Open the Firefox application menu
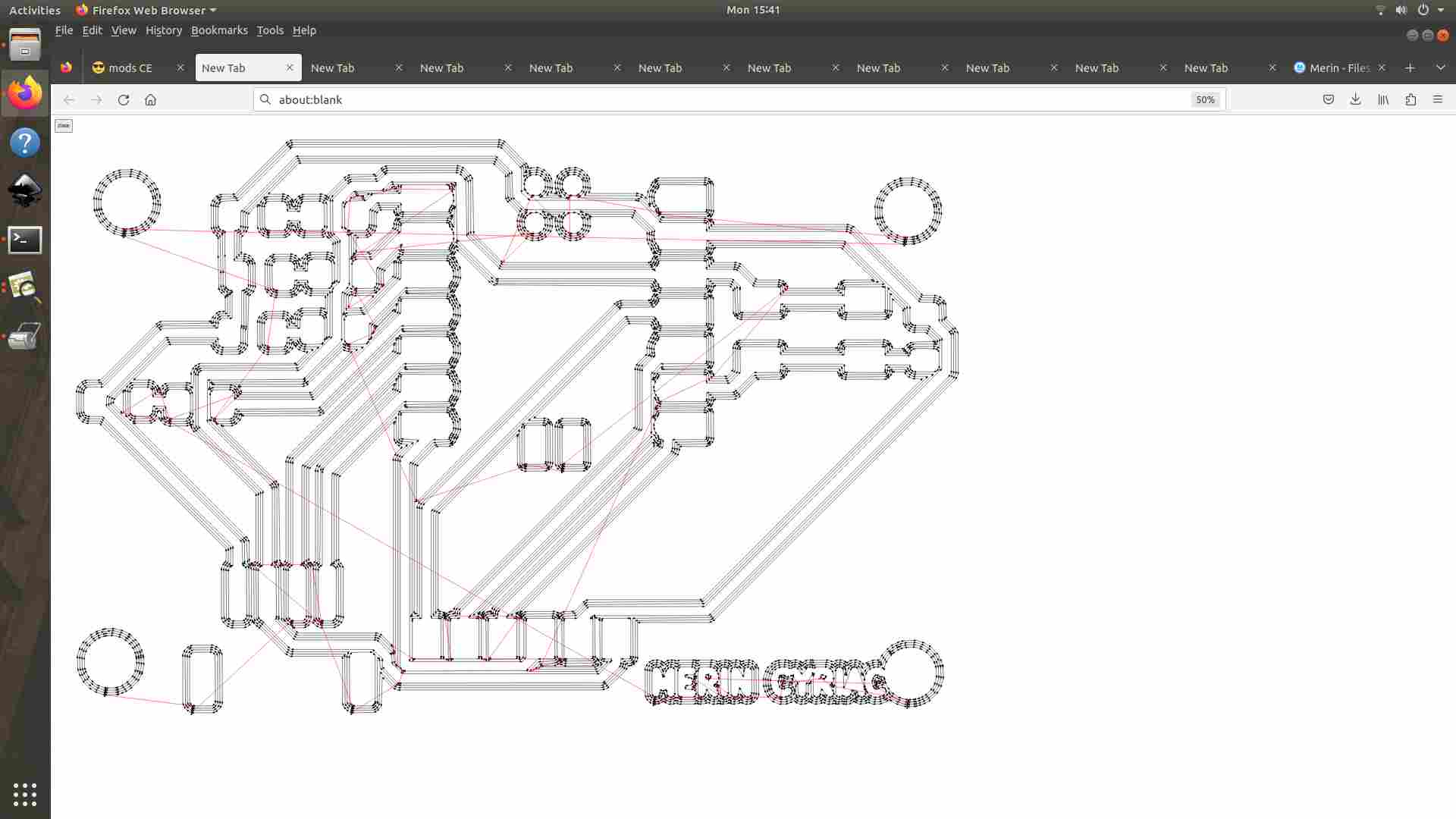 (x=1438, y=99)
